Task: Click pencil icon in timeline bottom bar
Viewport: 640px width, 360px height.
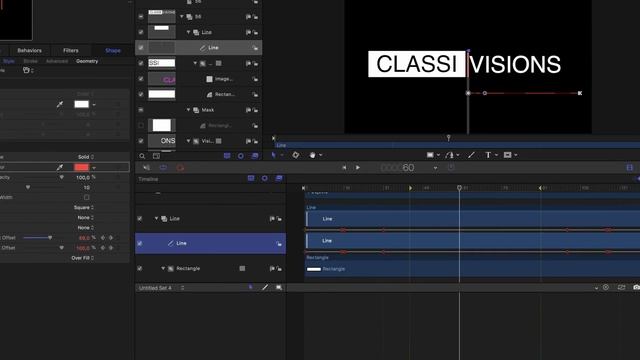Action: coord(265,288)
